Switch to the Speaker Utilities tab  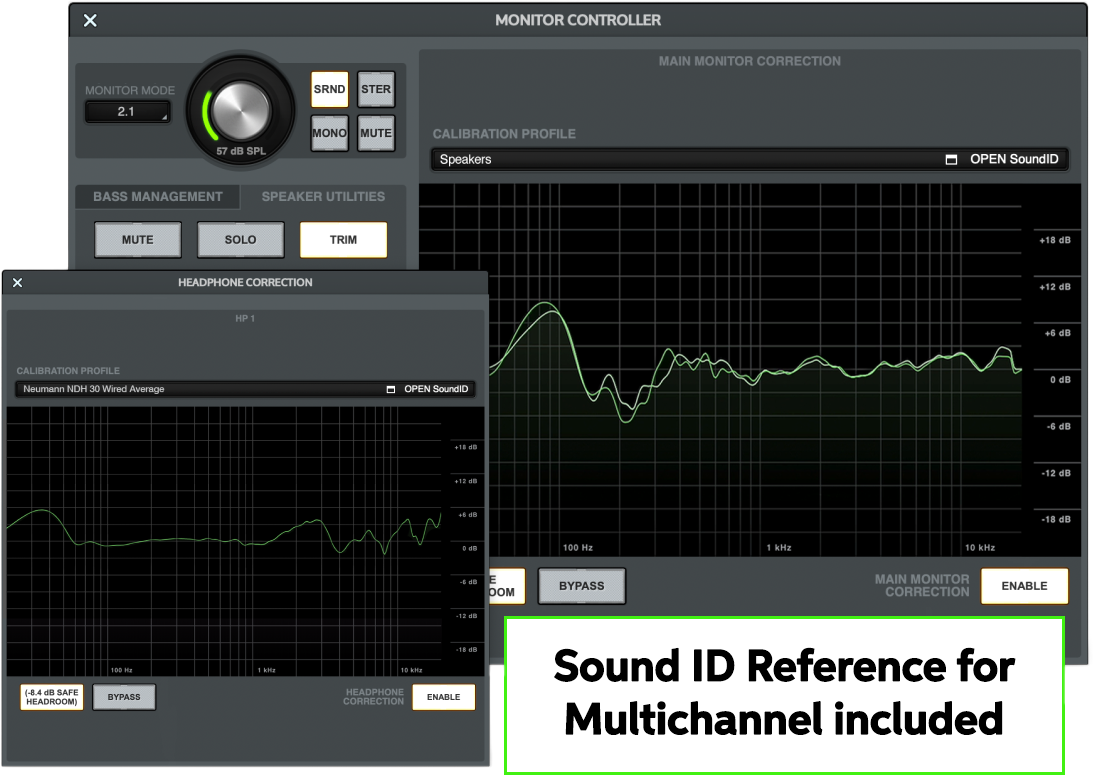point(323,197)
